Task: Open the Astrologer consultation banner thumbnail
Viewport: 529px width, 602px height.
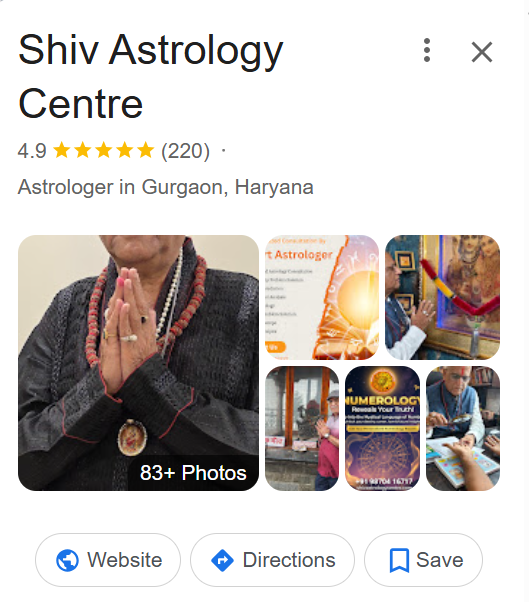Action: (x=322, y=297)
